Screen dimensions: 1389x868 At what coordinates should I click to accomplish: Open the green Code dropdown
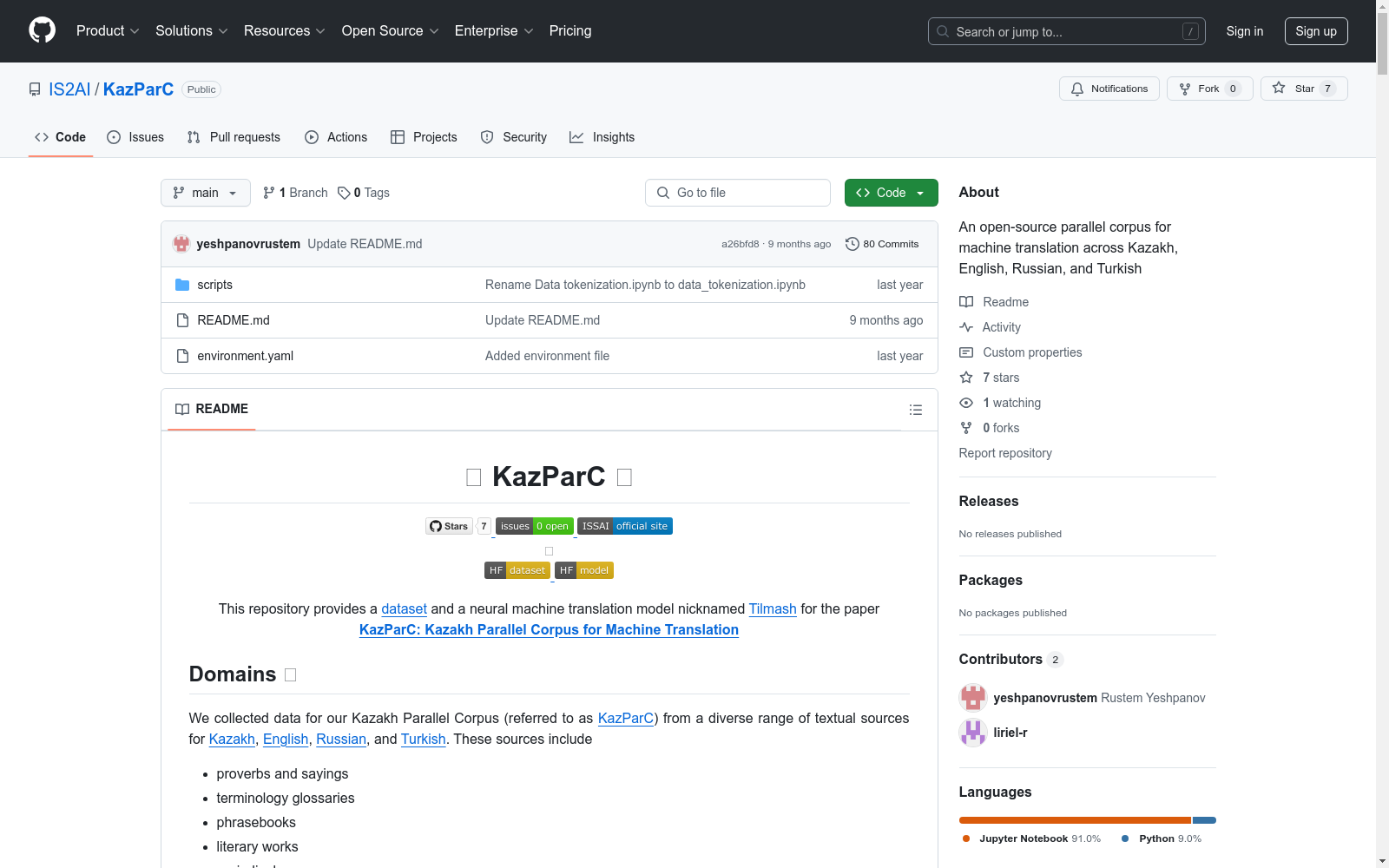point(891,193)
